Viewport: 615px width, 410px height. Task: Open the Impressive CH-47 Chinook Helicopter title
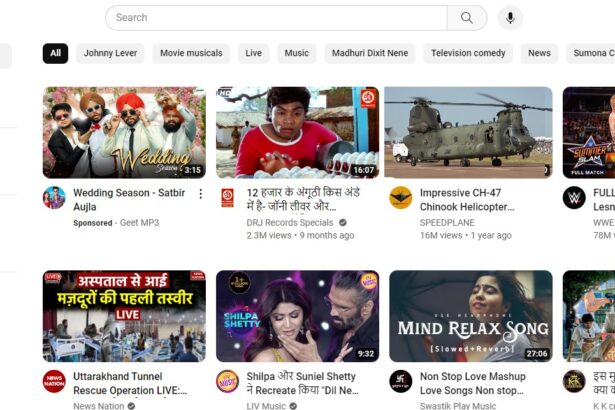pos(467,200)
